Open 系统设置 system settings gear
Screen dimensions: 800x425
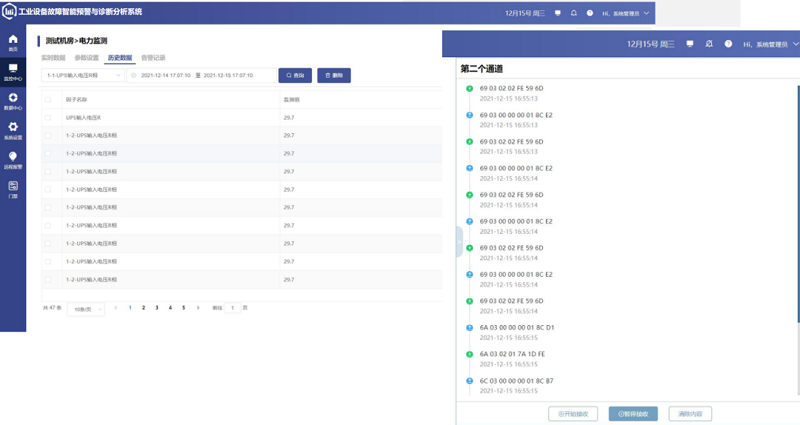pos(13,130)
